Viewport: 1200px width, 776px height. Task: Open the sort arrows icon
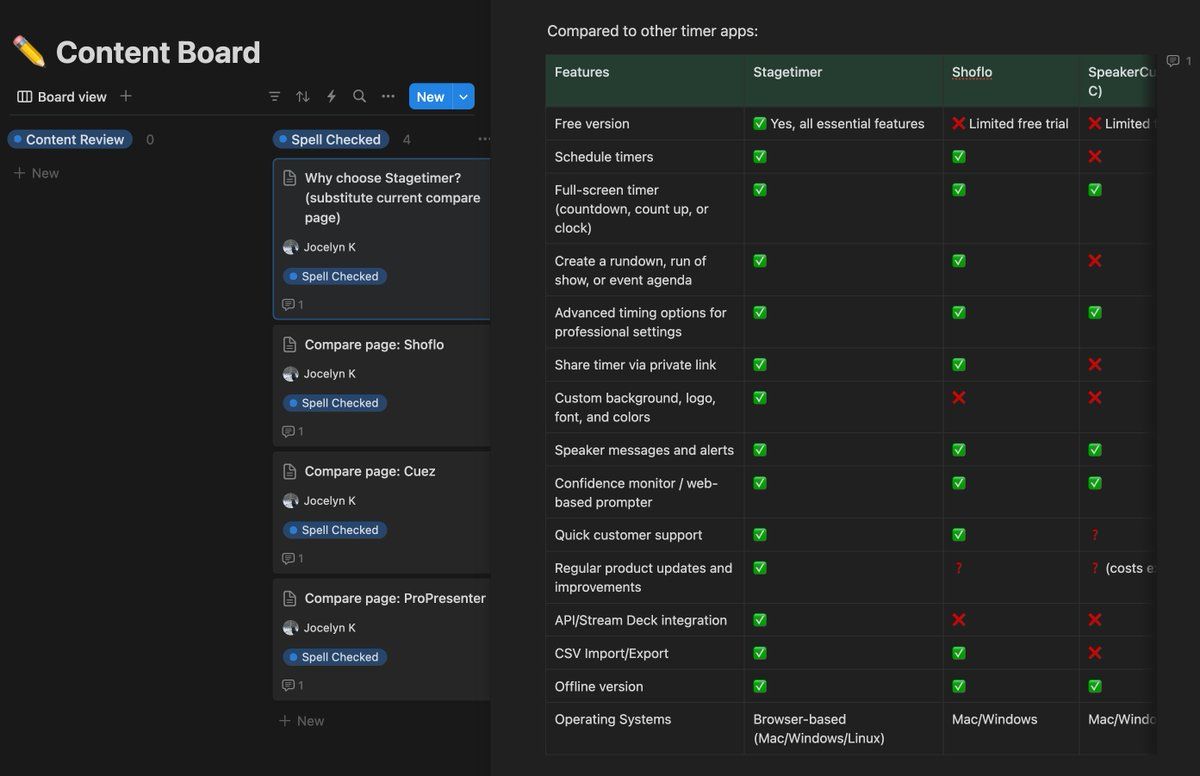[x=302, y=97]
